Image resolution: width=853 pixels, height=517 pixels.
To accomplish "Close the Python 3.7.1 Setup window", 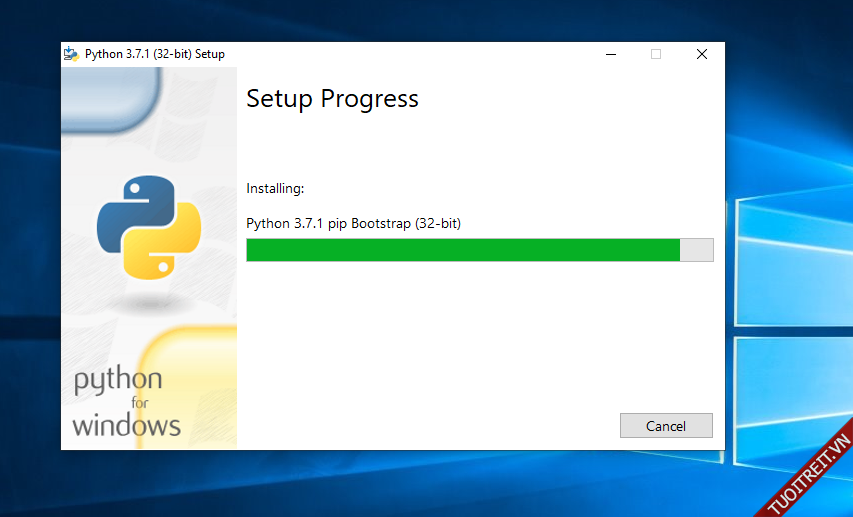I will point(702,54).
